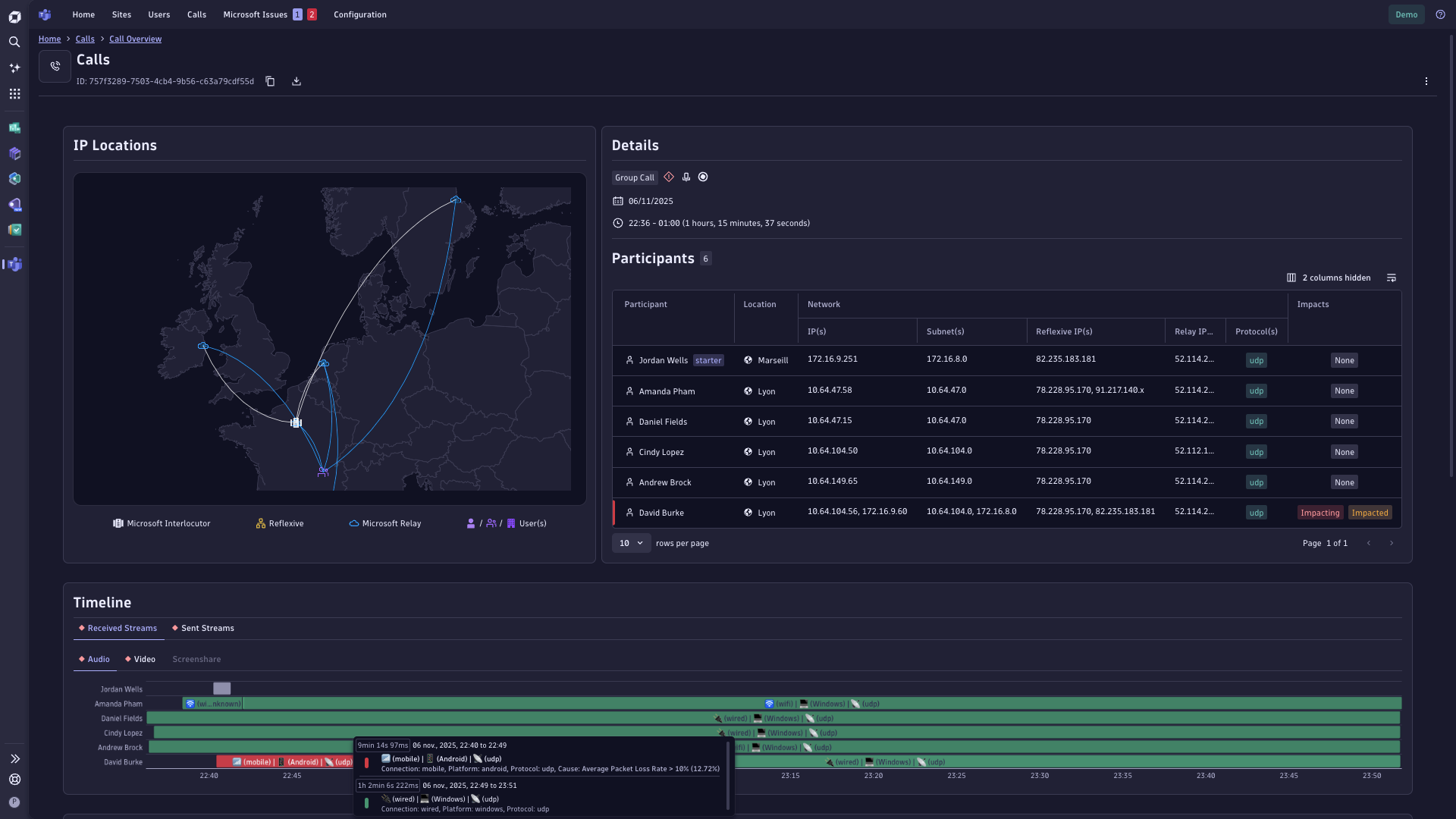Click the filter icon right of hidden columns label
1456x819 pixels.
(x=1392, y=278)
